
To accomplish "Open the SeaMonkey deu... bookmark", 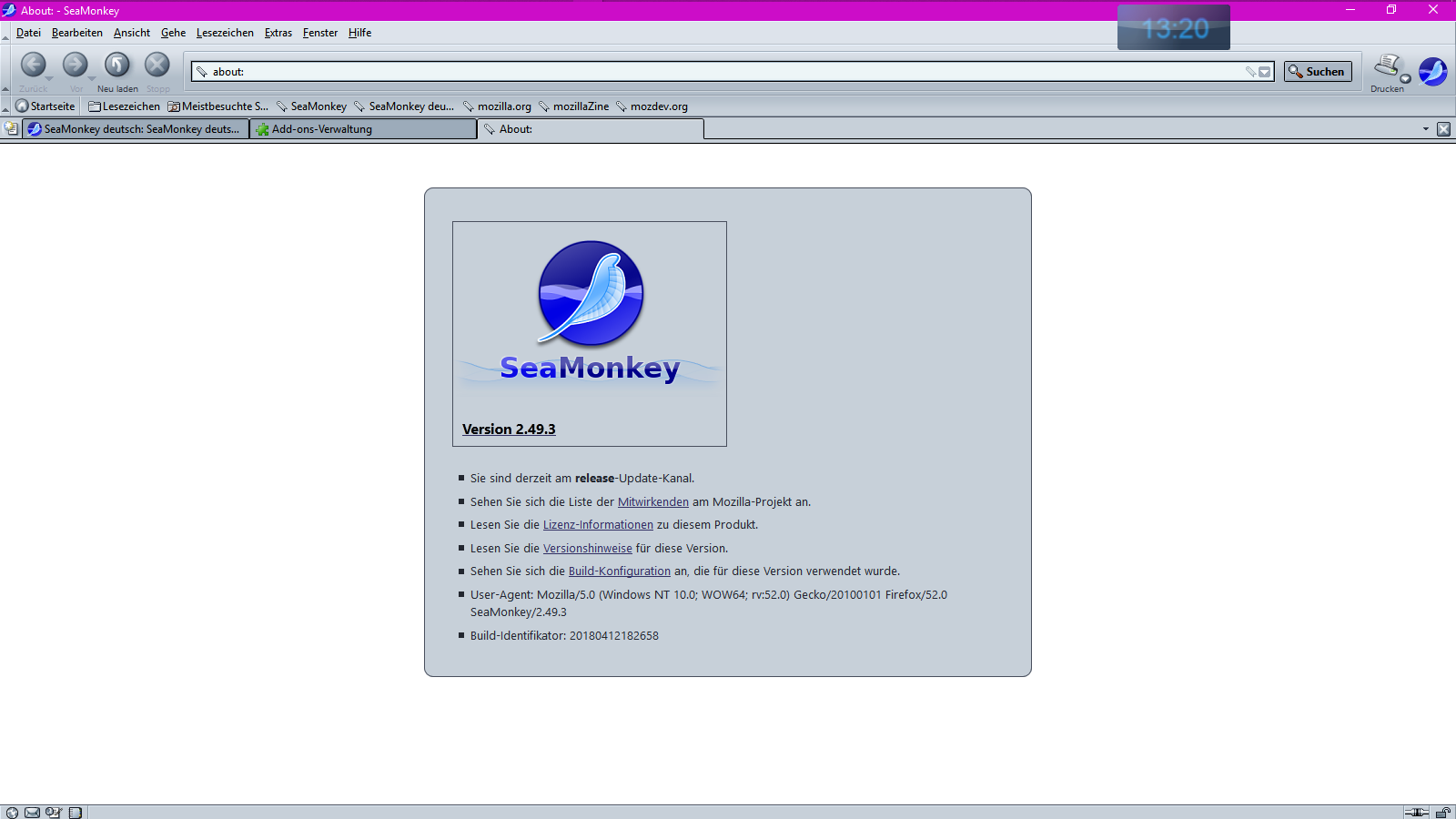I will (x=404, y=106).
